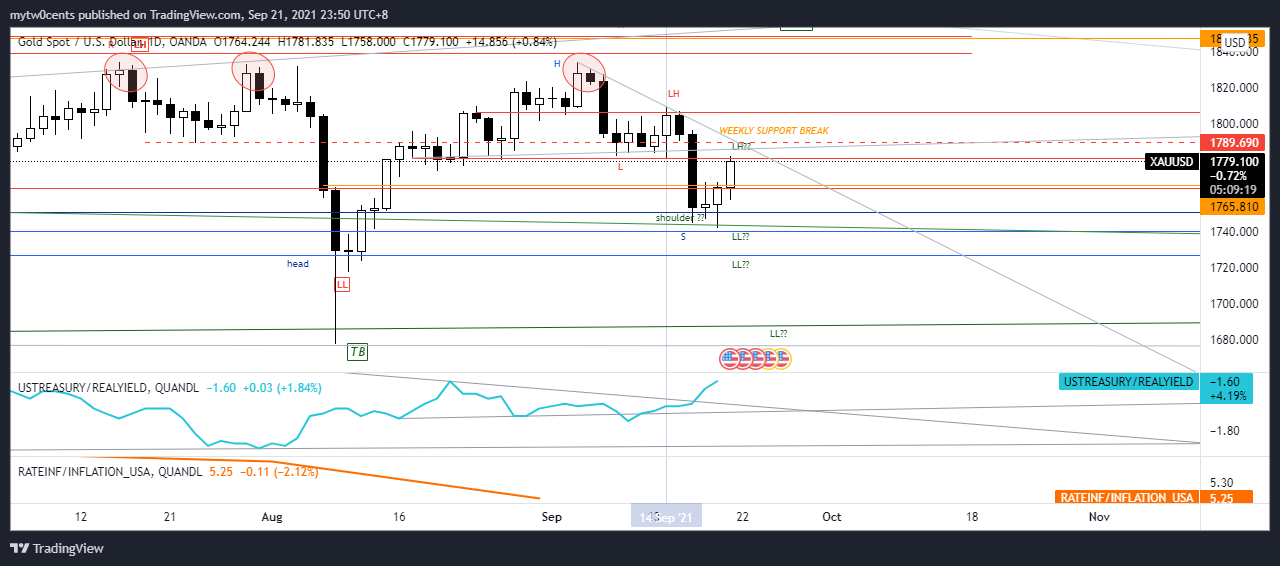
Task: Click the -1.80 level on the real yield axis
Action: pos(1225,431)
